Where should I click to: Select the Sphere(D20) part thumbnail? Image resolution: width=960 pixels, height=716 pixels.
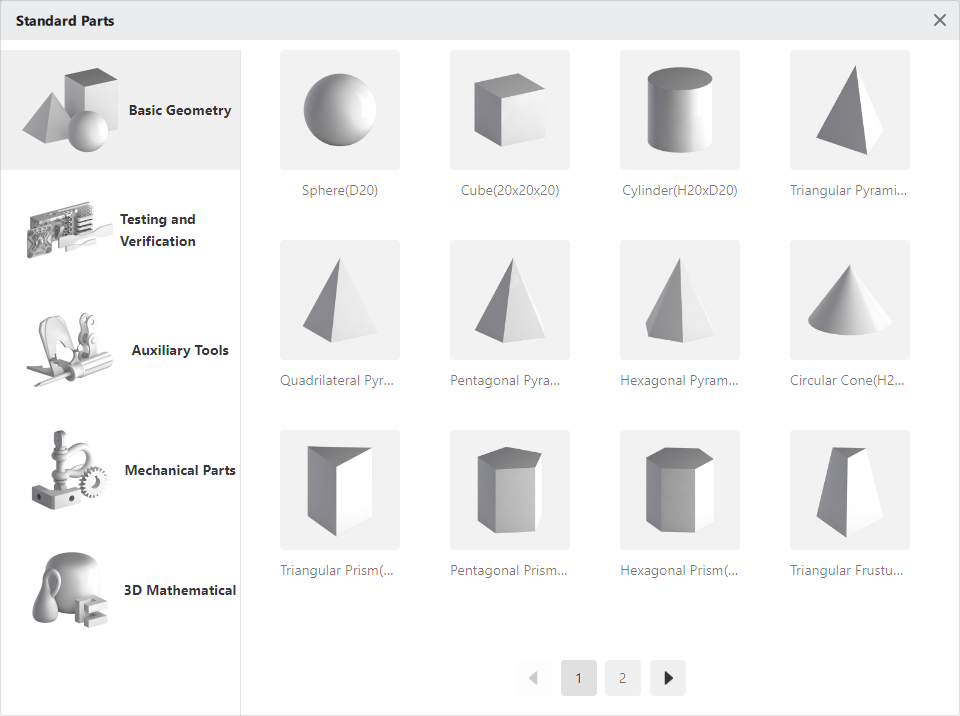(340, 110)
